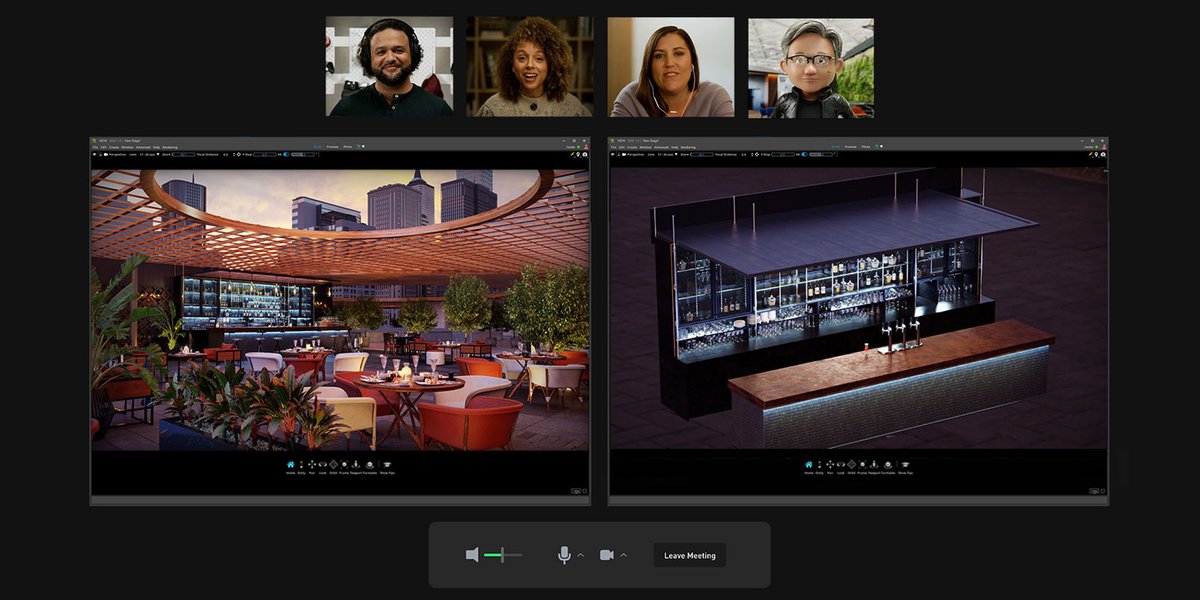The image size is (1200, 600).
Task: Click the camera snapshot icon in rooftop scene window
Action: coord(585,154)
